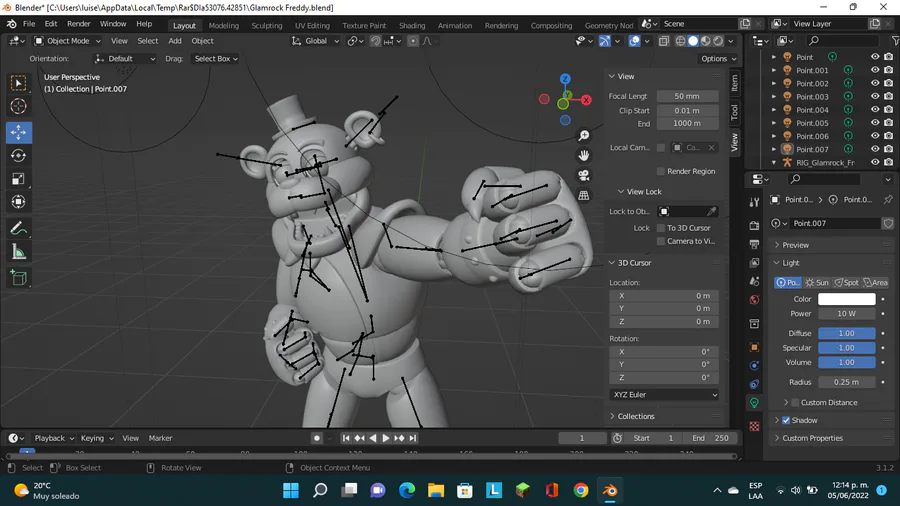Enable the Render Region checkbox
Screen dimensions: 900x506
pyautogui.click(x=661, y=172)
